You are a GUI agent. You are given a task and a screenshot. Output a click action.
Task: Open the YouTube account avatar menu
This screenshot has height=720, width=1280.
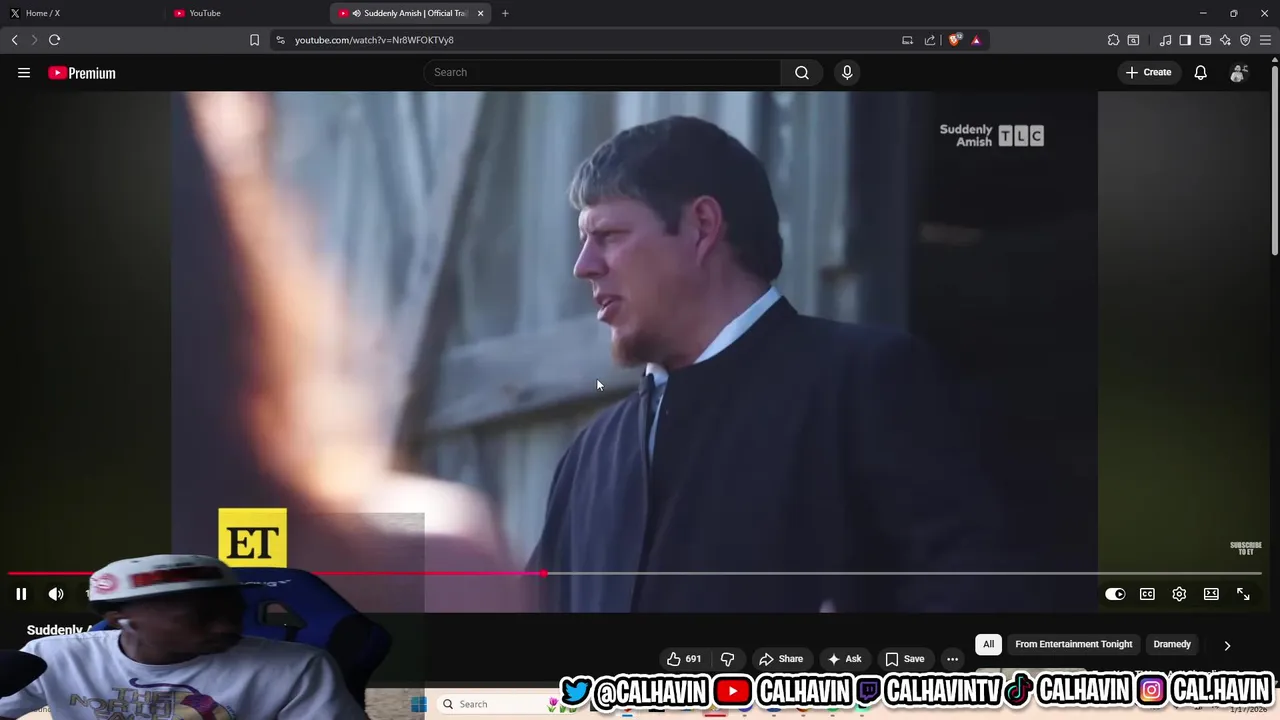[1239, 72]
